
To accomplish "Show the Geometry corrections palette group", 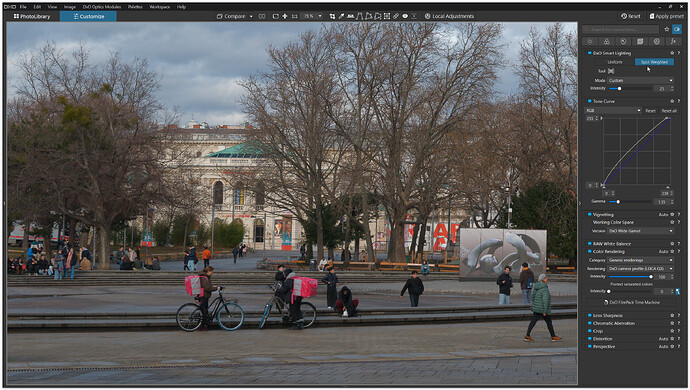I will coord(640,41).
